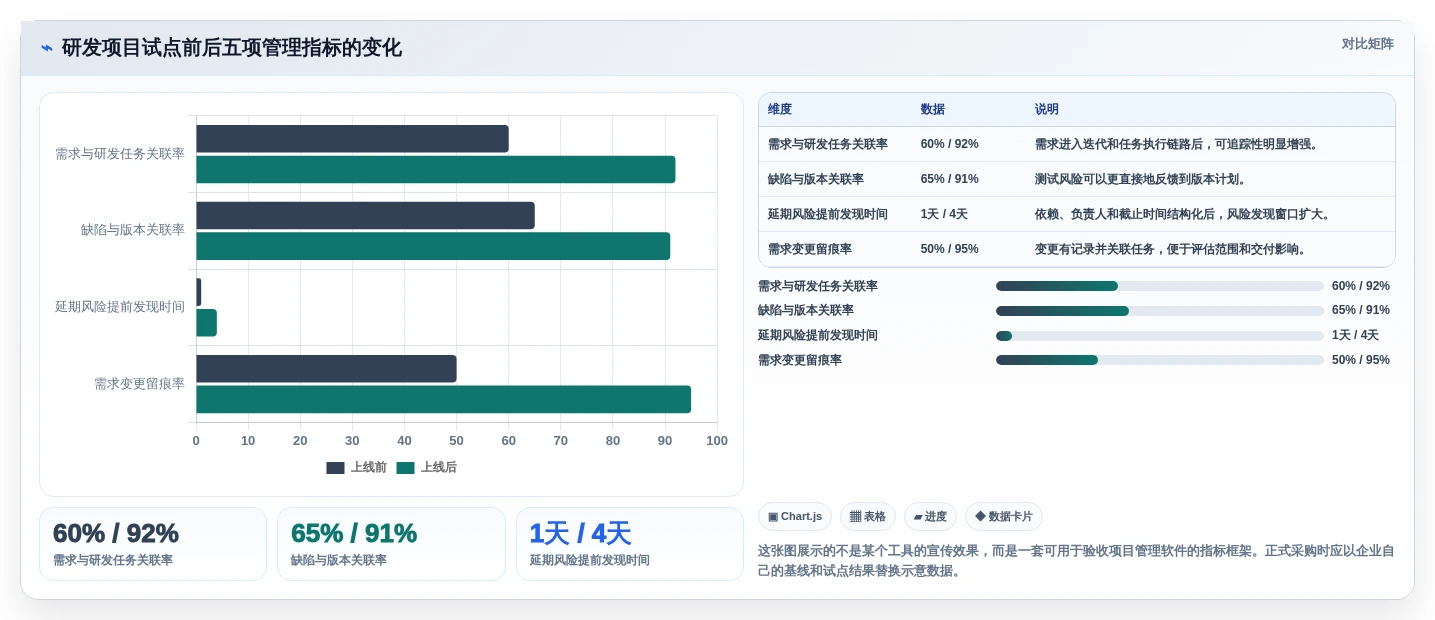Click progress bar for 缺陷与版本关联率
This screenshot has width=1435, height=620.
click(x=1160, y=311)
